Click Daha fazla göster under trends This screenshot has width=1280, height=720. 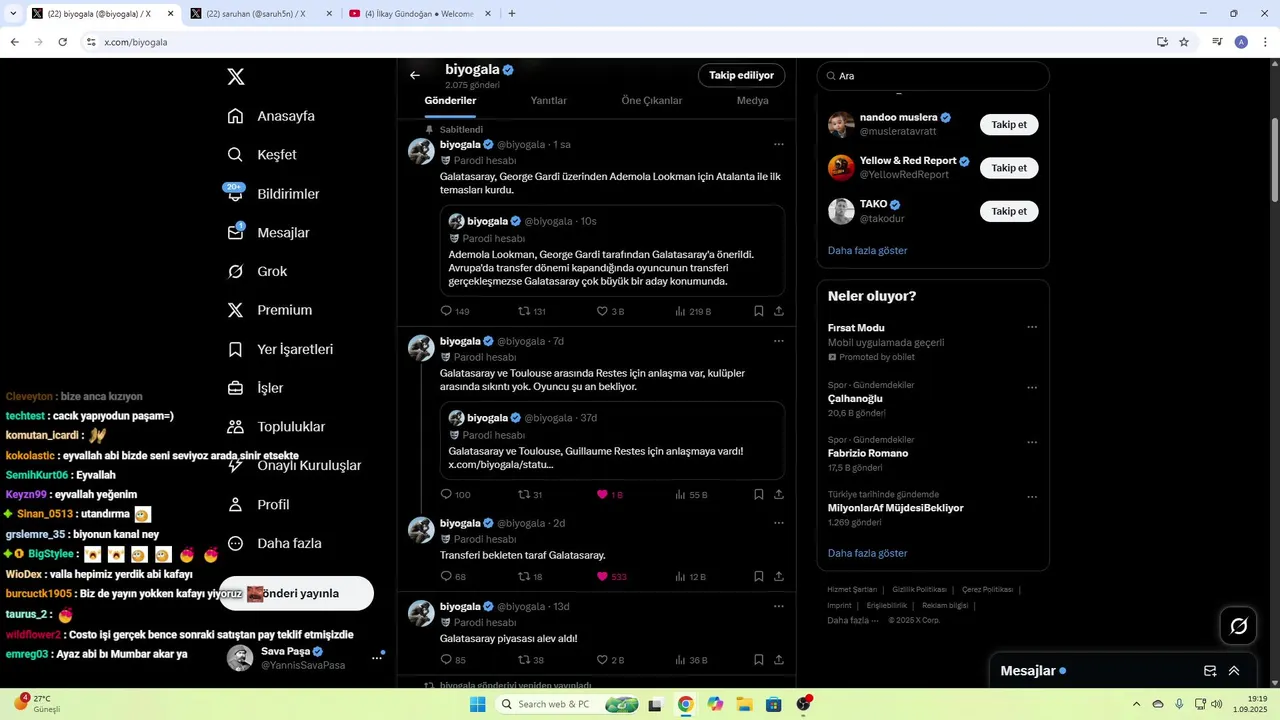pos(868,553)
